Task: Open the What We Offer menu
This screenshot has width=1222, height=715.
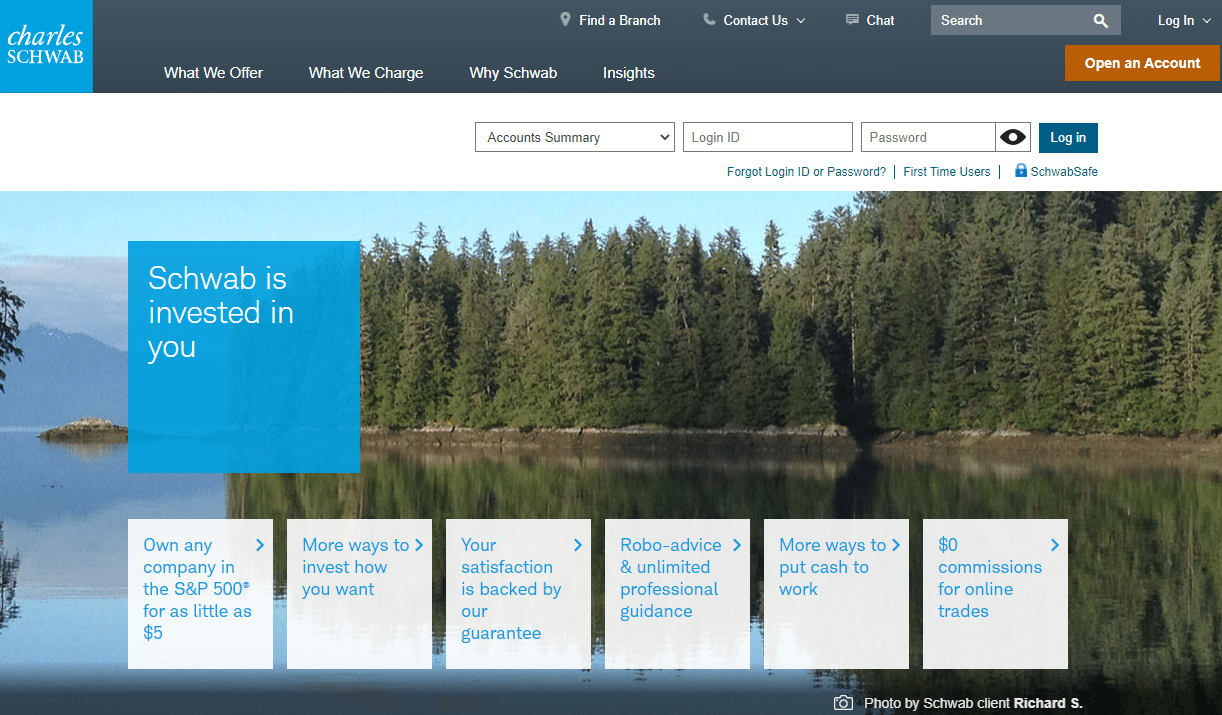Action: coord(214,73)
